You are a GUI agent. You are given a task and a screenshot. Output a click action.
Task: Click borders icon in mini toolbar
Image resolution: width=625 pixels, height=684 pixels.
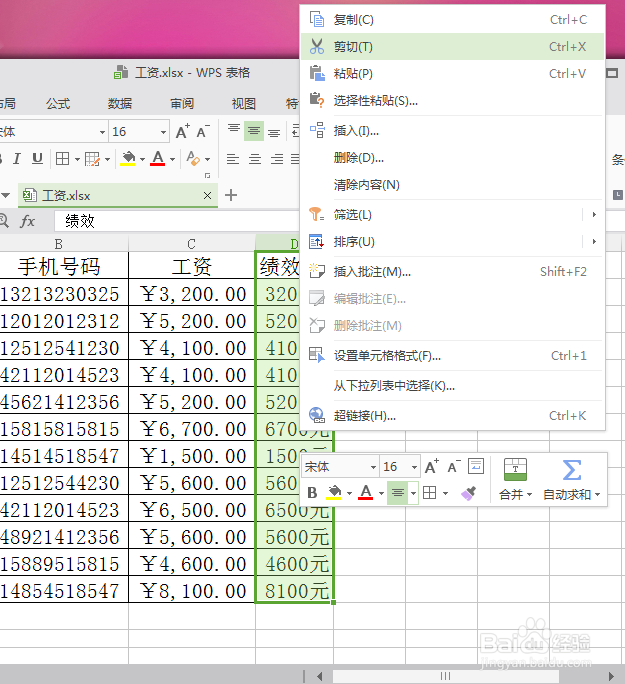[430, 493]
